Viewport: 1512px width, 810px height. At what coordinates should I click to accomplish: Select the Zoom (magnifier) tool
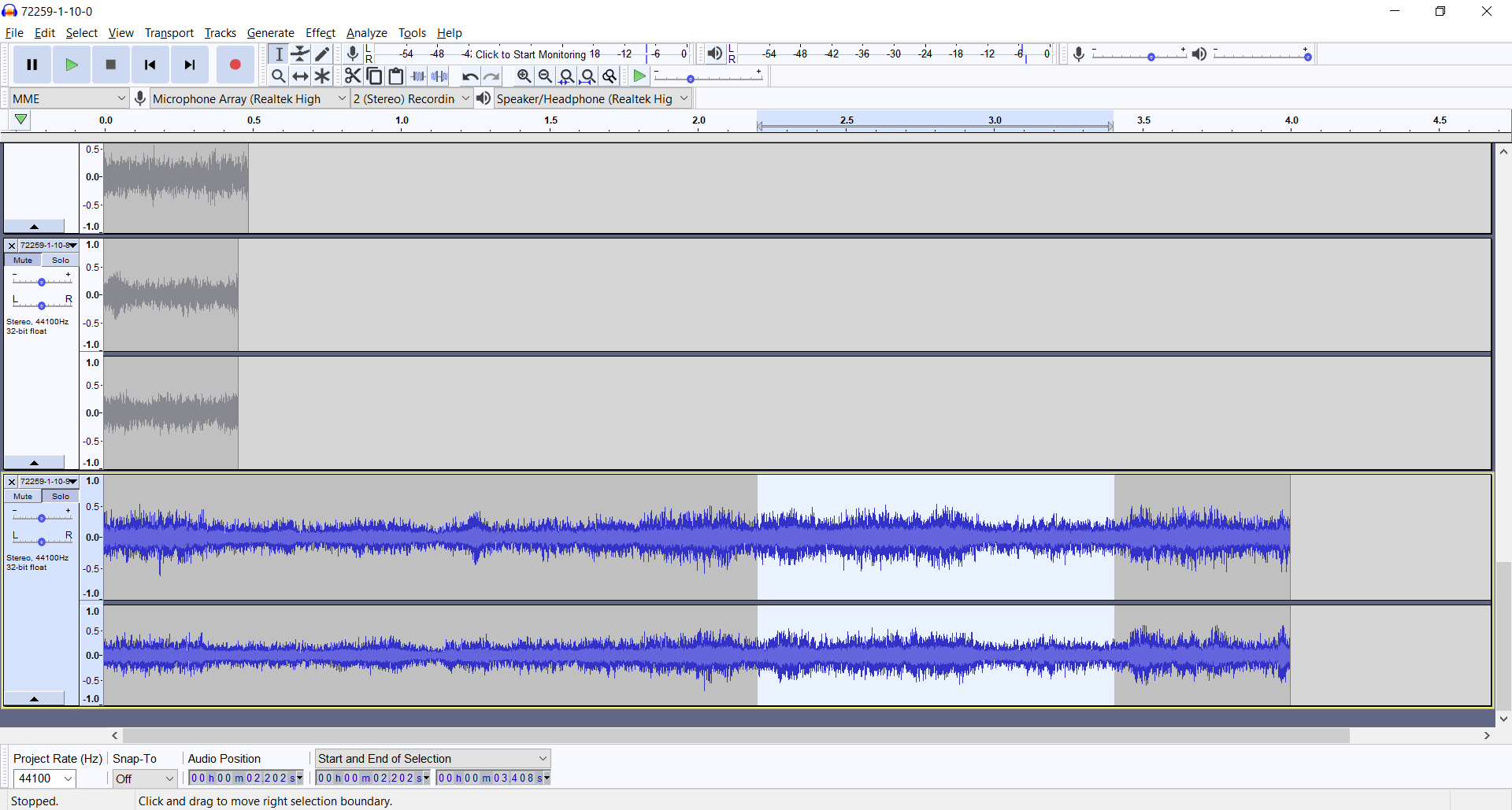coord(279,76)
